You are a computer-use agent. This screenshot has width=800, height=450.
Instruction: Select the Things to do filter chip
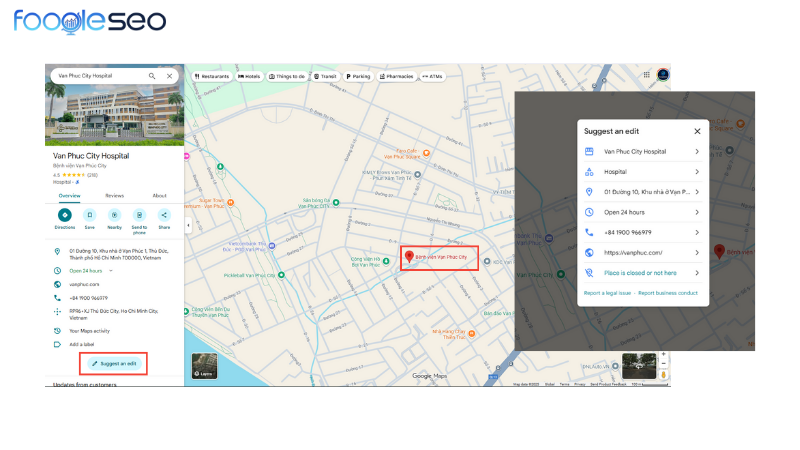pos(287,77)
